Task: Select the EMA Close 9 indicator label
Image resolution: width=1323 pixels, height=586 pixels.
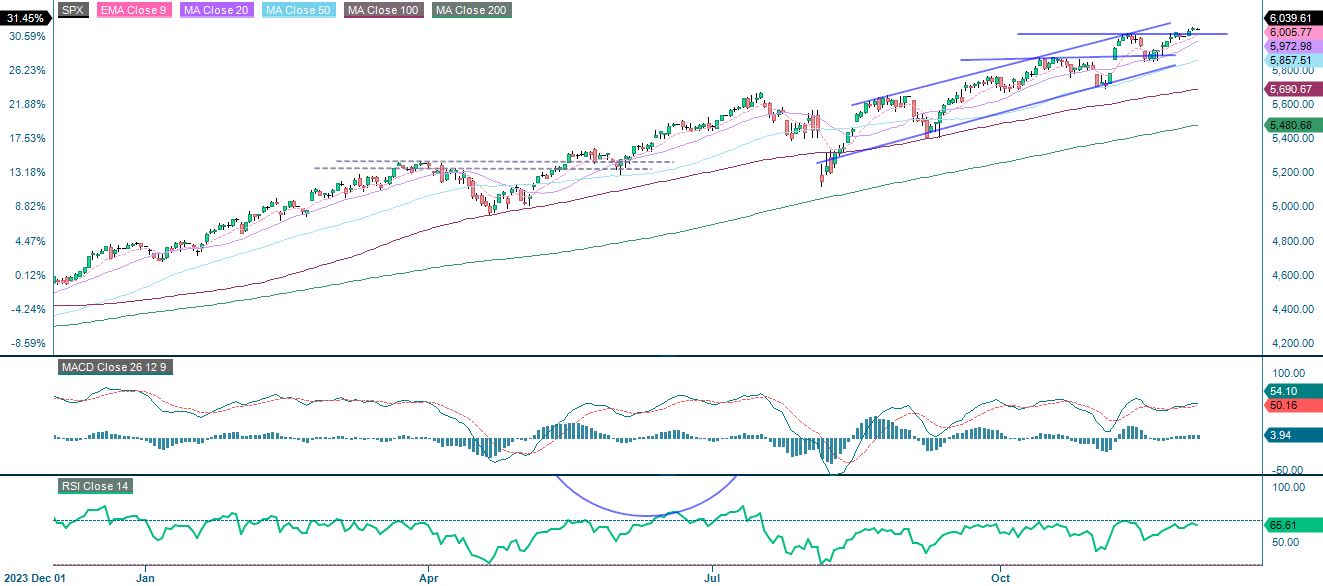Action: pos(133,10)
